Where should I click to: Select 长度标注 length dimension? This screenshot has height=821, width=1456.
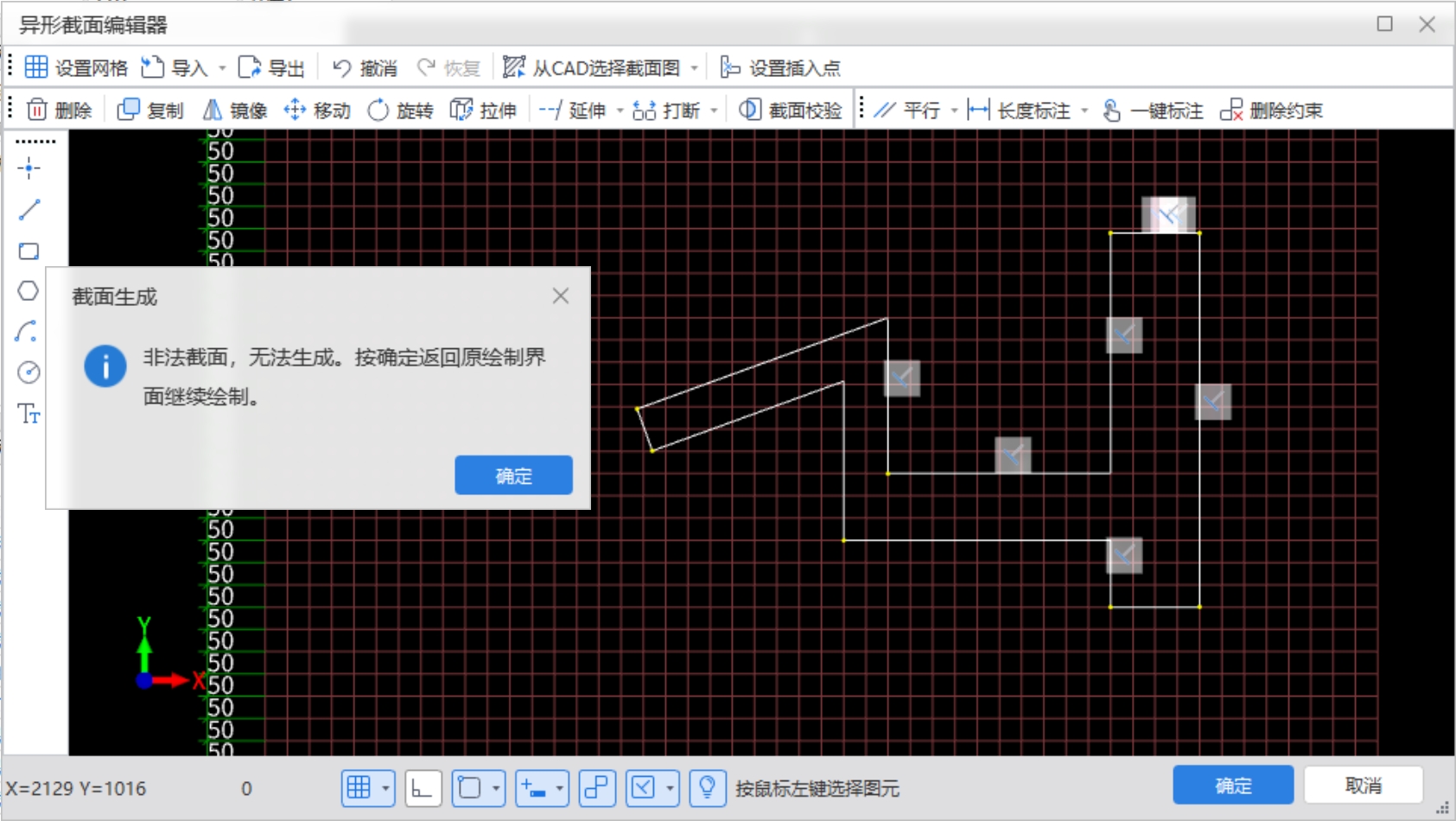(1019, 110)
